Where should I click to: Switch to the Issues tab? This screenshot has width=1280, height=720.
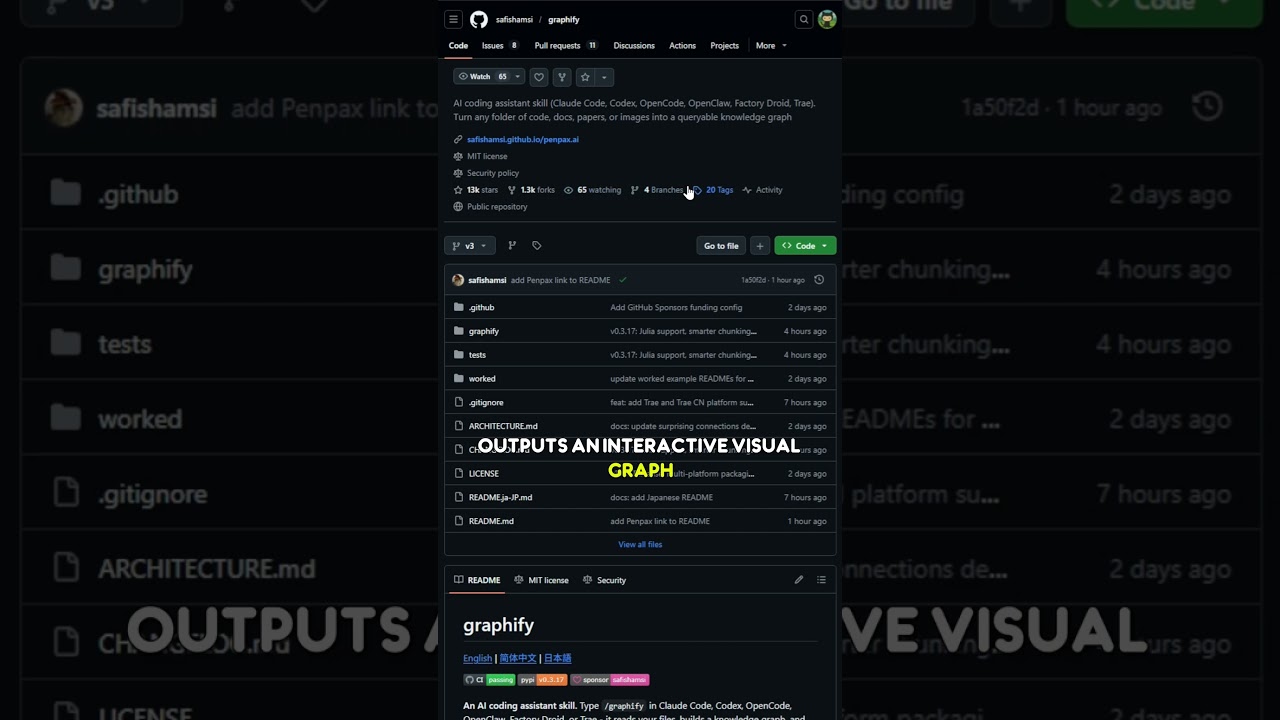500,46
